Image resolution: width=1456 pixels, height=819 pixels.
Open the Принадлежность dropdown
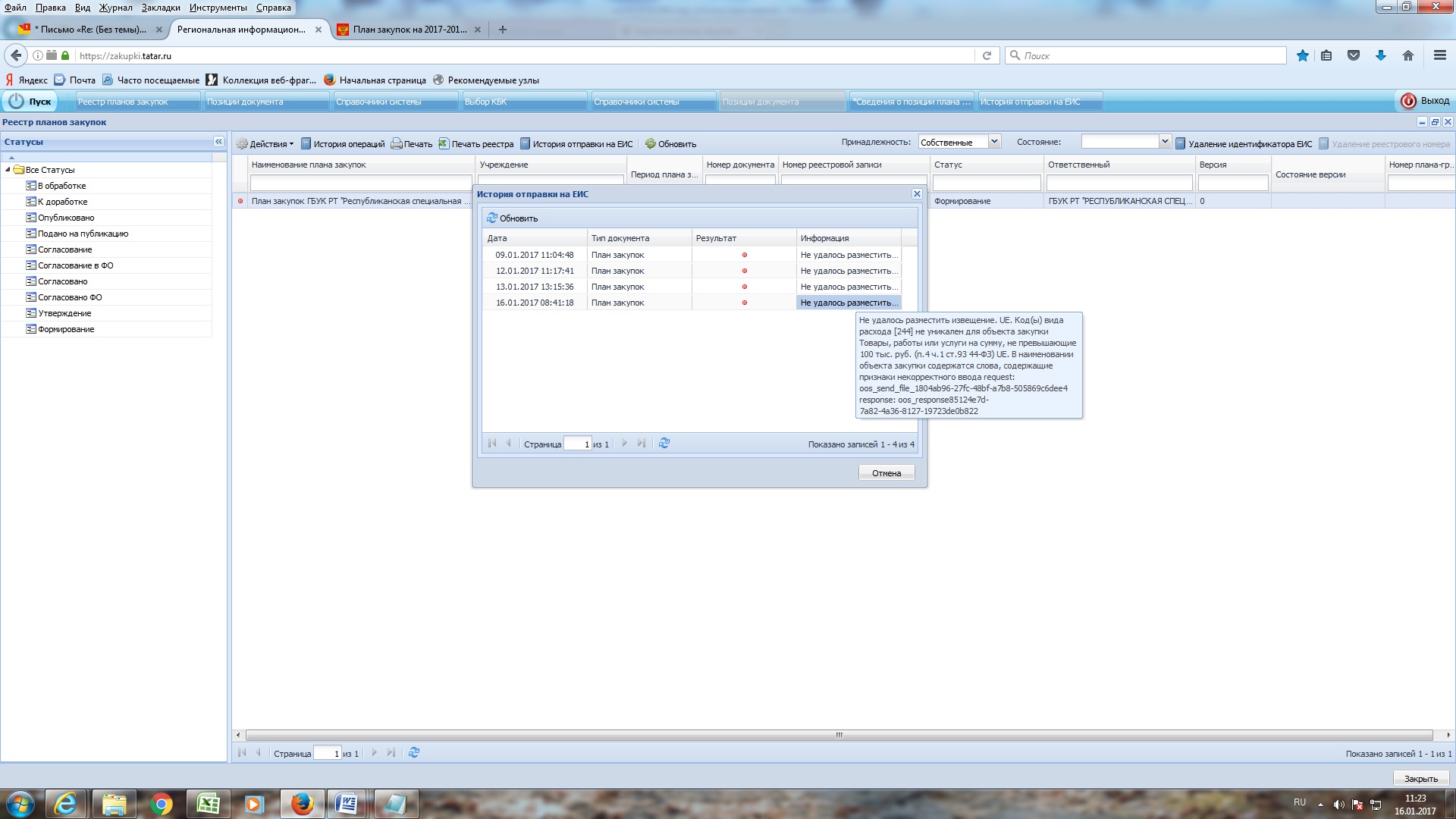click(994, 142)
